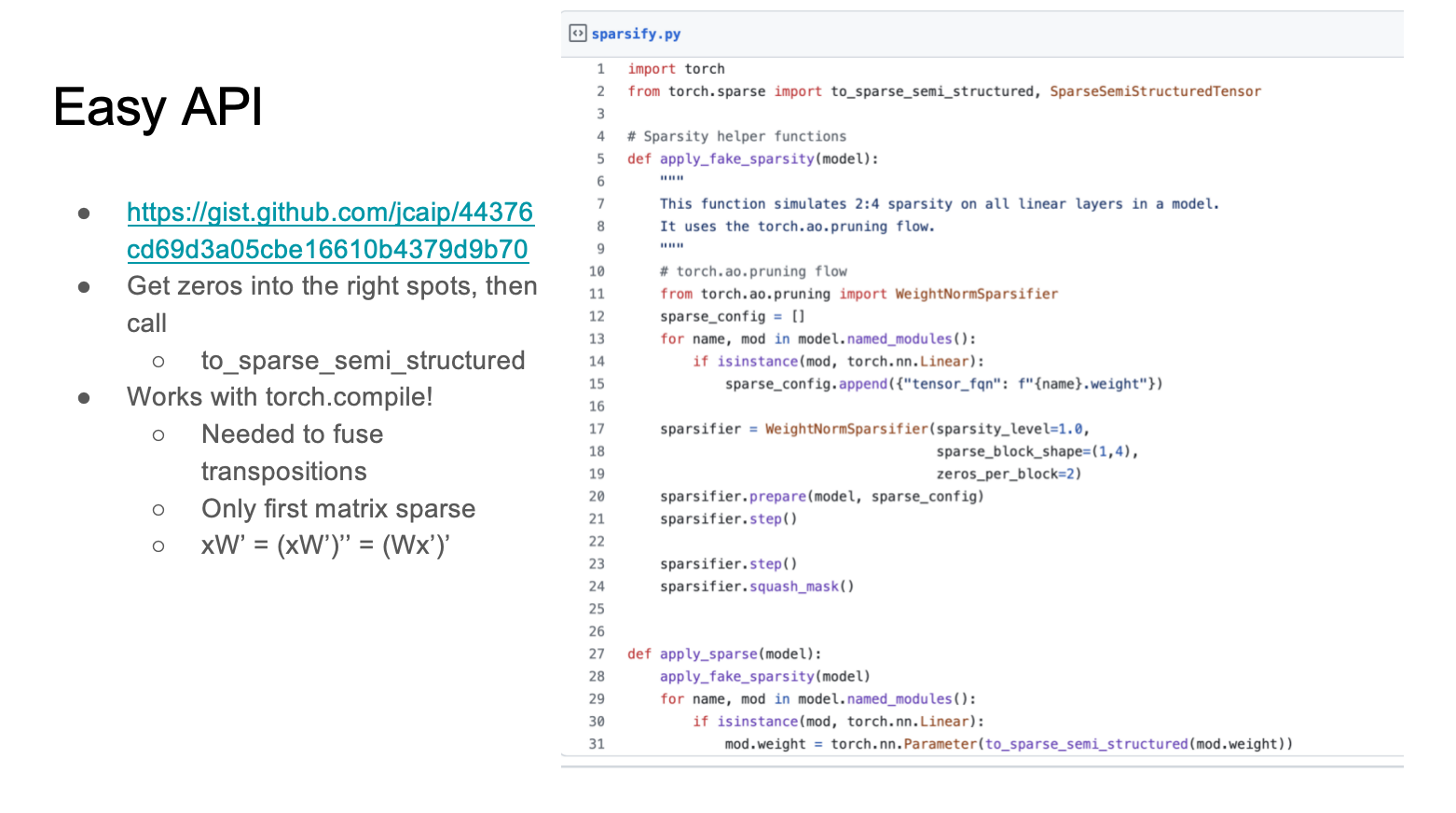1456x813 pixels.
Task: Click line number 5 of the code
Action: [600, 158]
